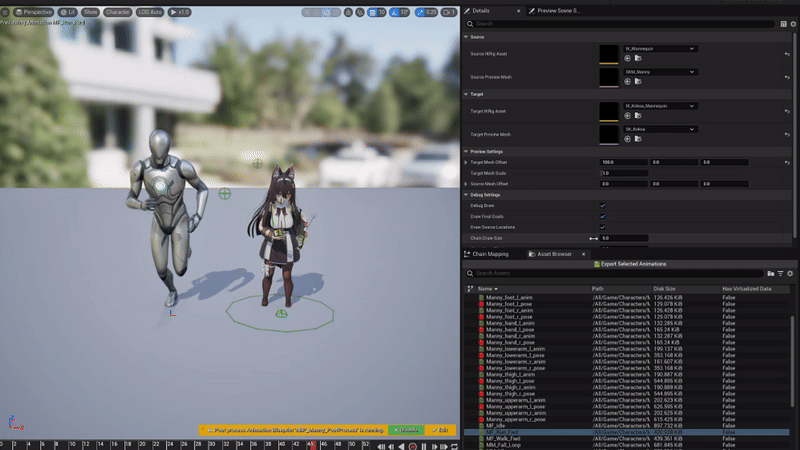Open Details property matrix grid icon

(784, 24)
